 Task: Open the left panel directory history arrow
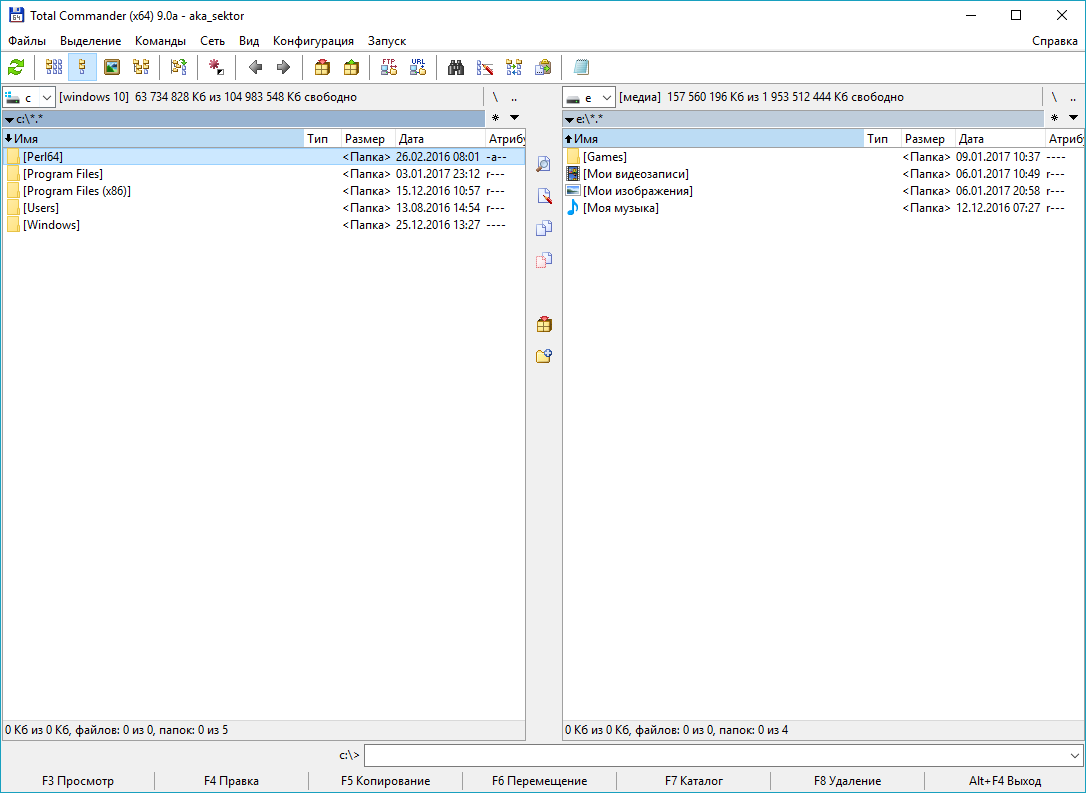515,118
